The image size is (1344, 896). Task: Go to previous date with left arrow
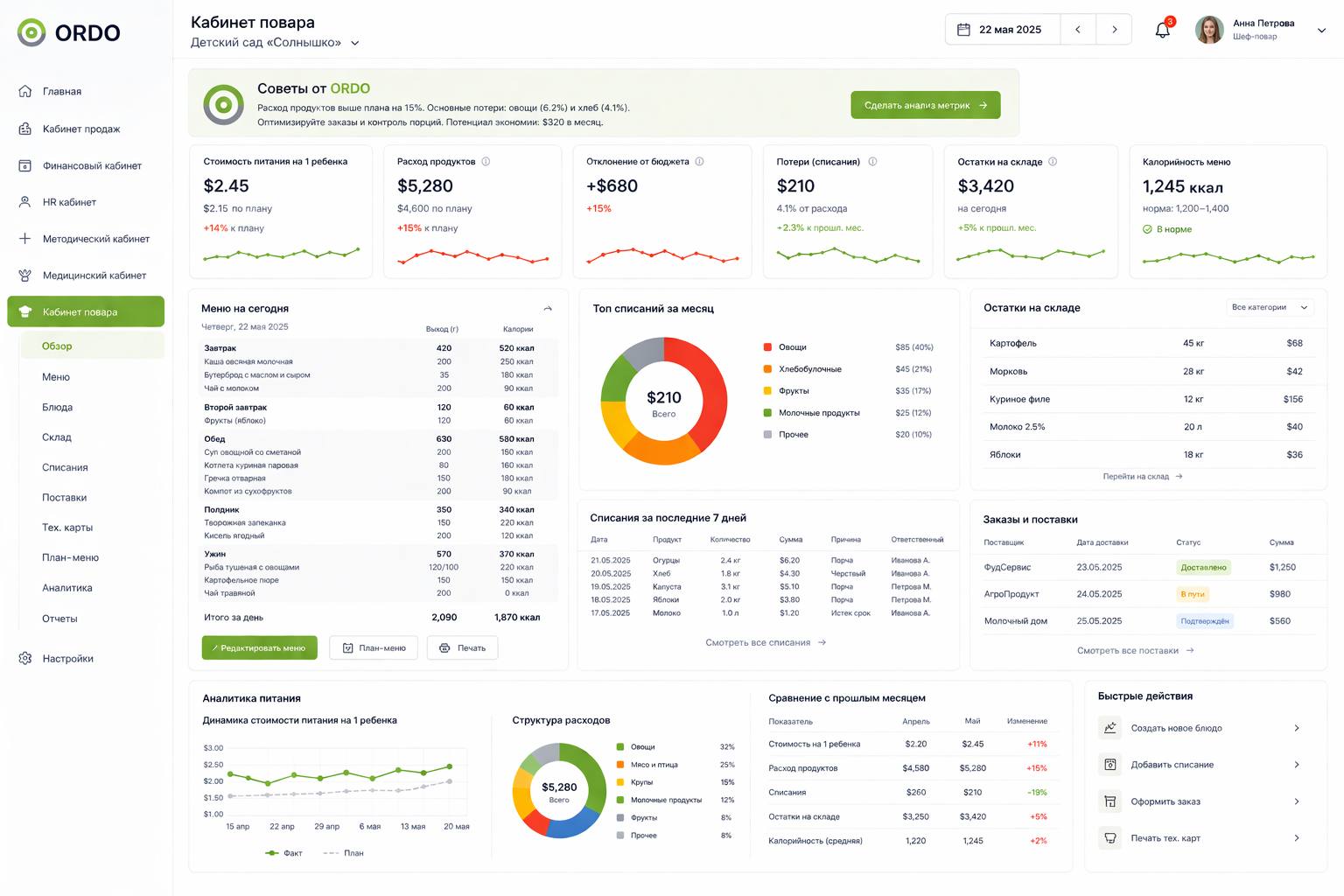1078,30
